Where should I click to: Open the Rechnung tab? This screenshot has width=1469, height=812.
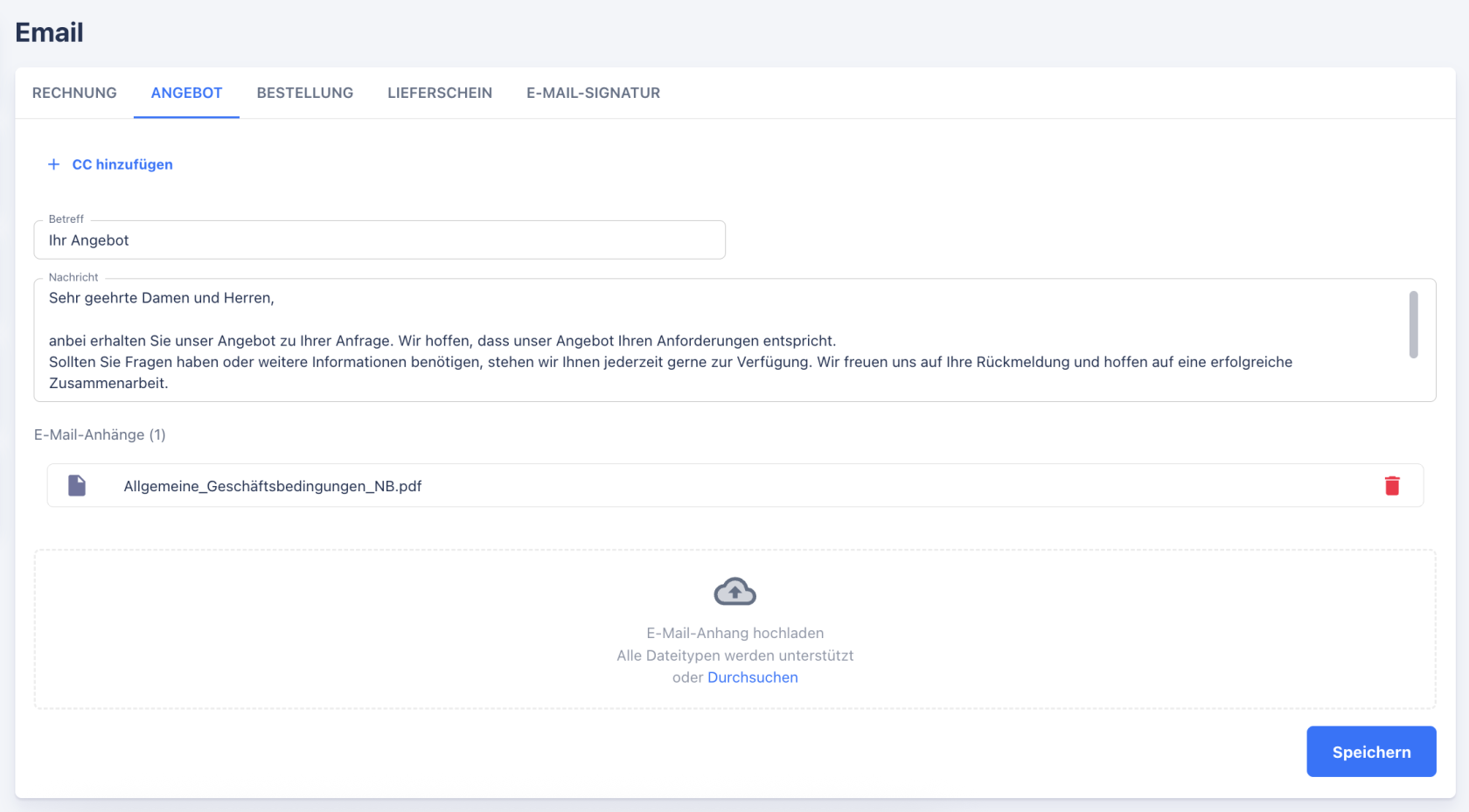click(74, 93)
